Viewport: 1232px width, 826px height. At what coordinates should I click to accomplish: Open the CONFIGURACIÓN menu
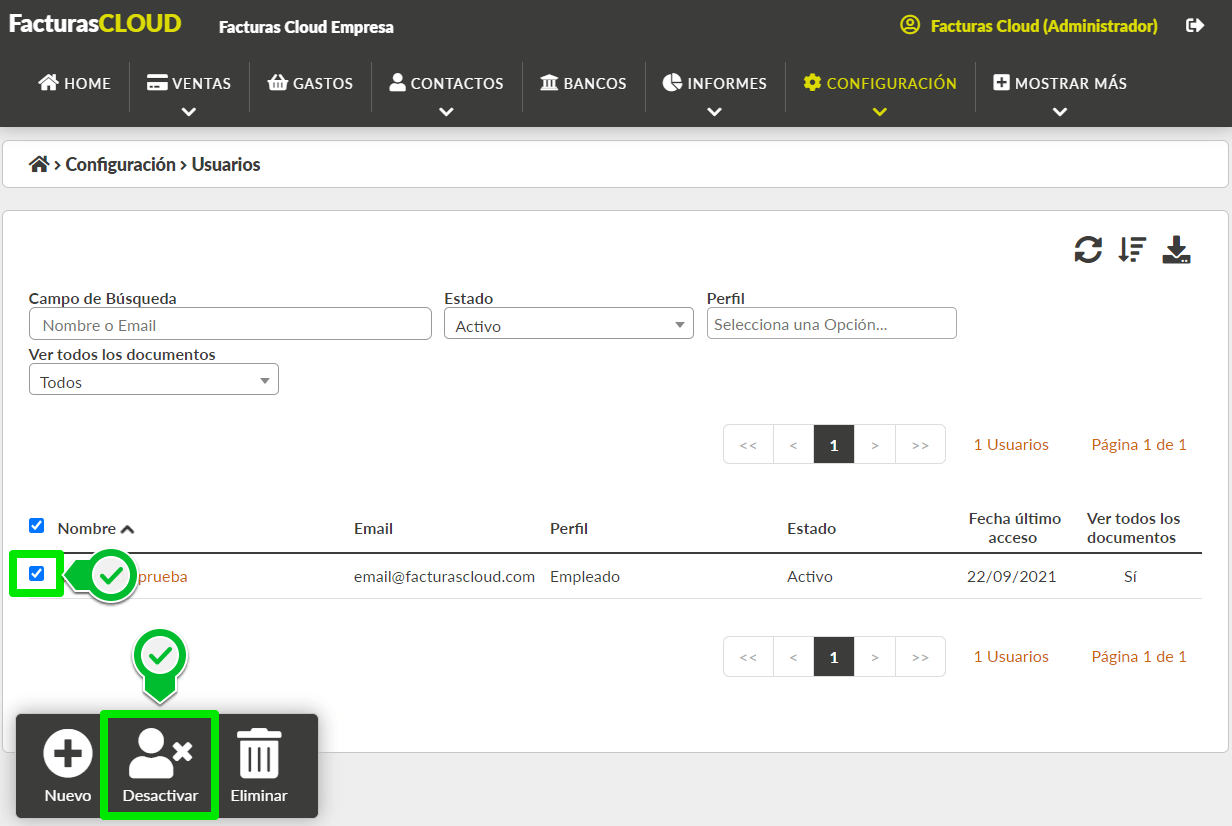pos(880,84)
